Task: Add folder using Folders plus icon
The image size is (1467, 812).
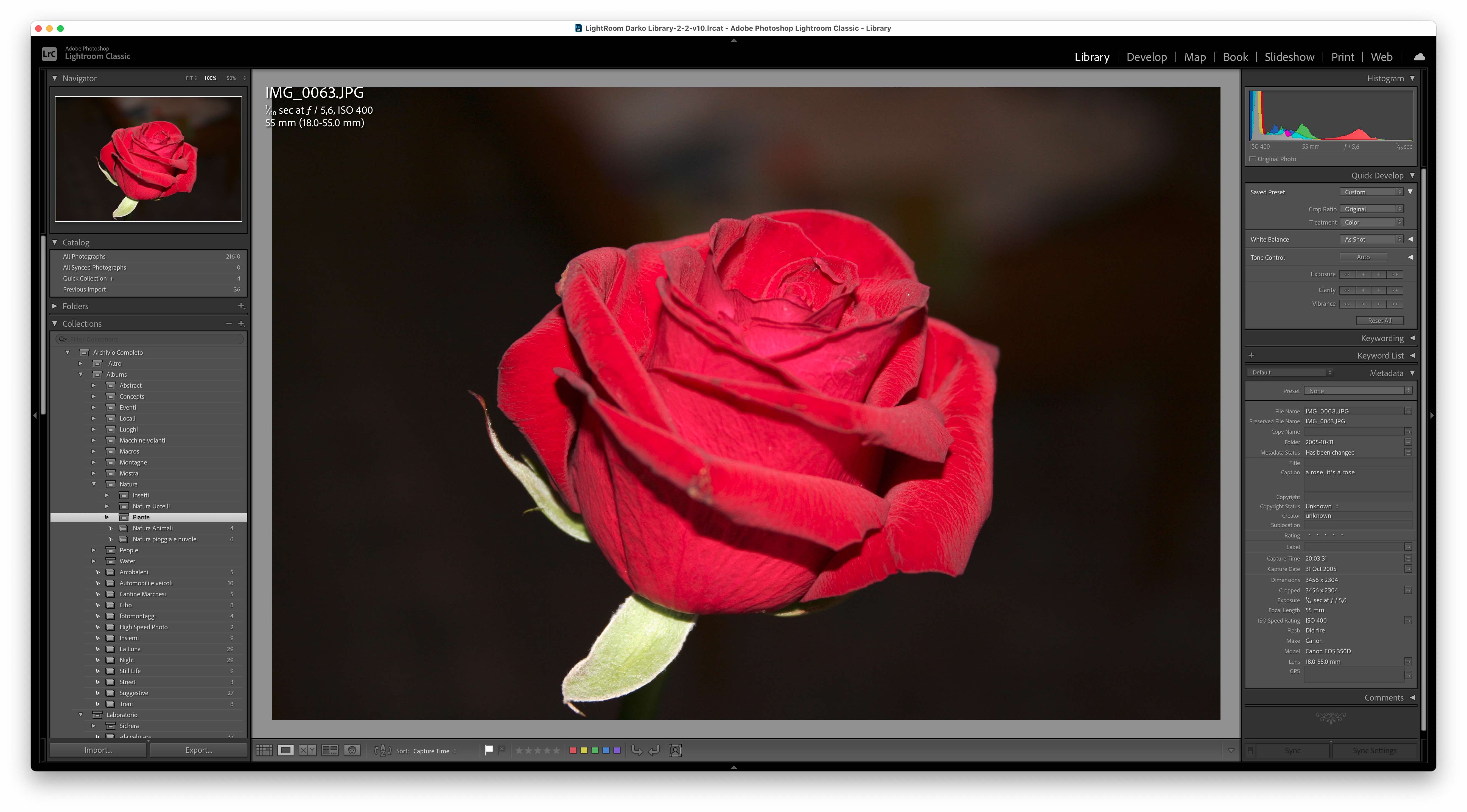Action: (x=242, y=306)
